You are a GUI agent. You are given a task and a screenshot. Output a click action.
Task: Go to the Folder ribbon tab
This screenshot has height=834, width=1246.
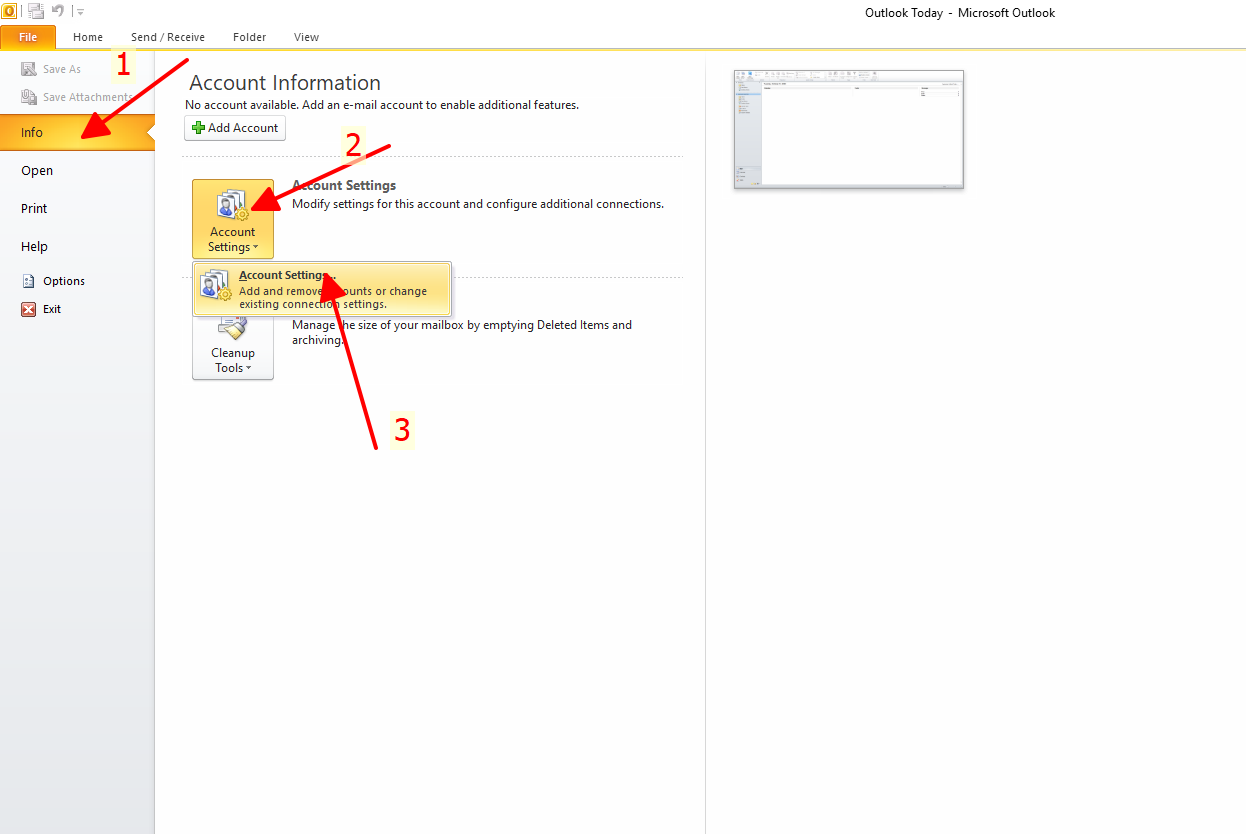250,37
